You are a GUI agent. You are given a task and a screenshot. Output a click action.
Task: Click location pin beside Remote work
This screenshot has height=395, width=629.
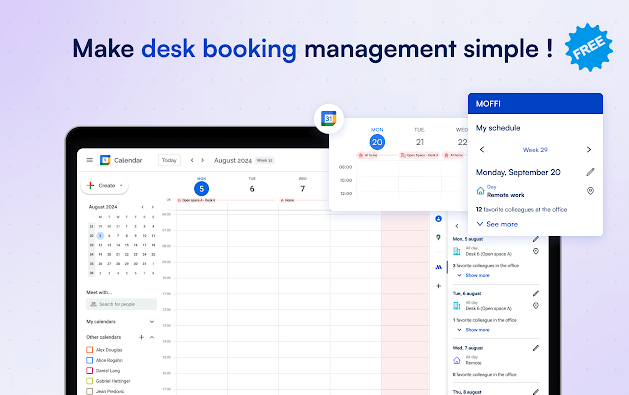tap(590, 191)
